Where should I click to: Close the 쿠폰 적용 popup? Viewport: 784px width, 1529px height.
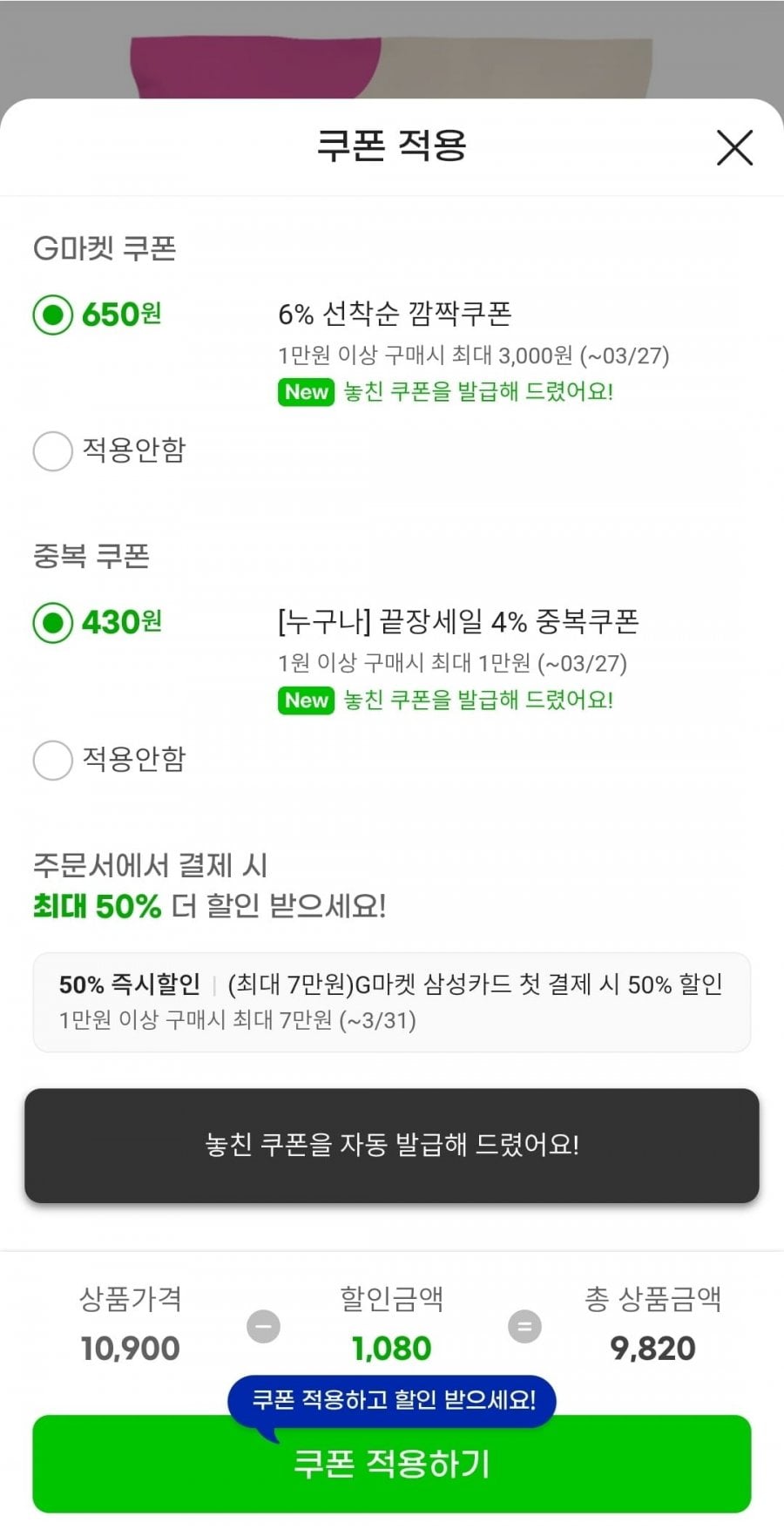734,147
